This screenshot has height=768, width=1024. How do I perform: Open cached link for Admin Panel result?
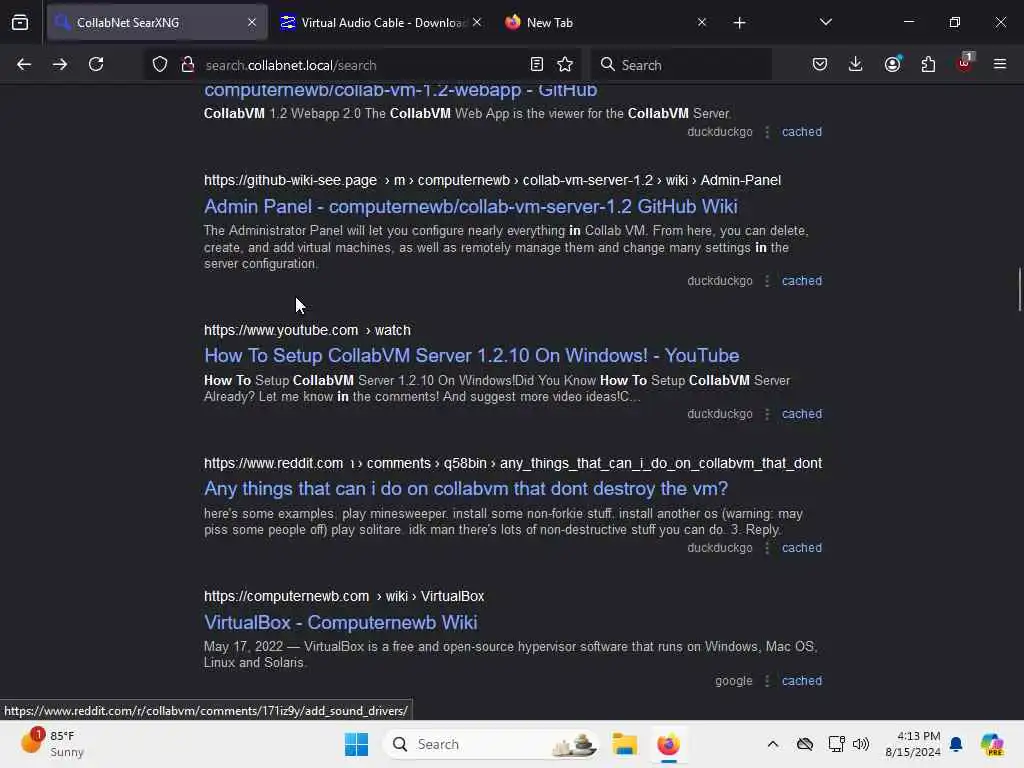coord(802,281)
